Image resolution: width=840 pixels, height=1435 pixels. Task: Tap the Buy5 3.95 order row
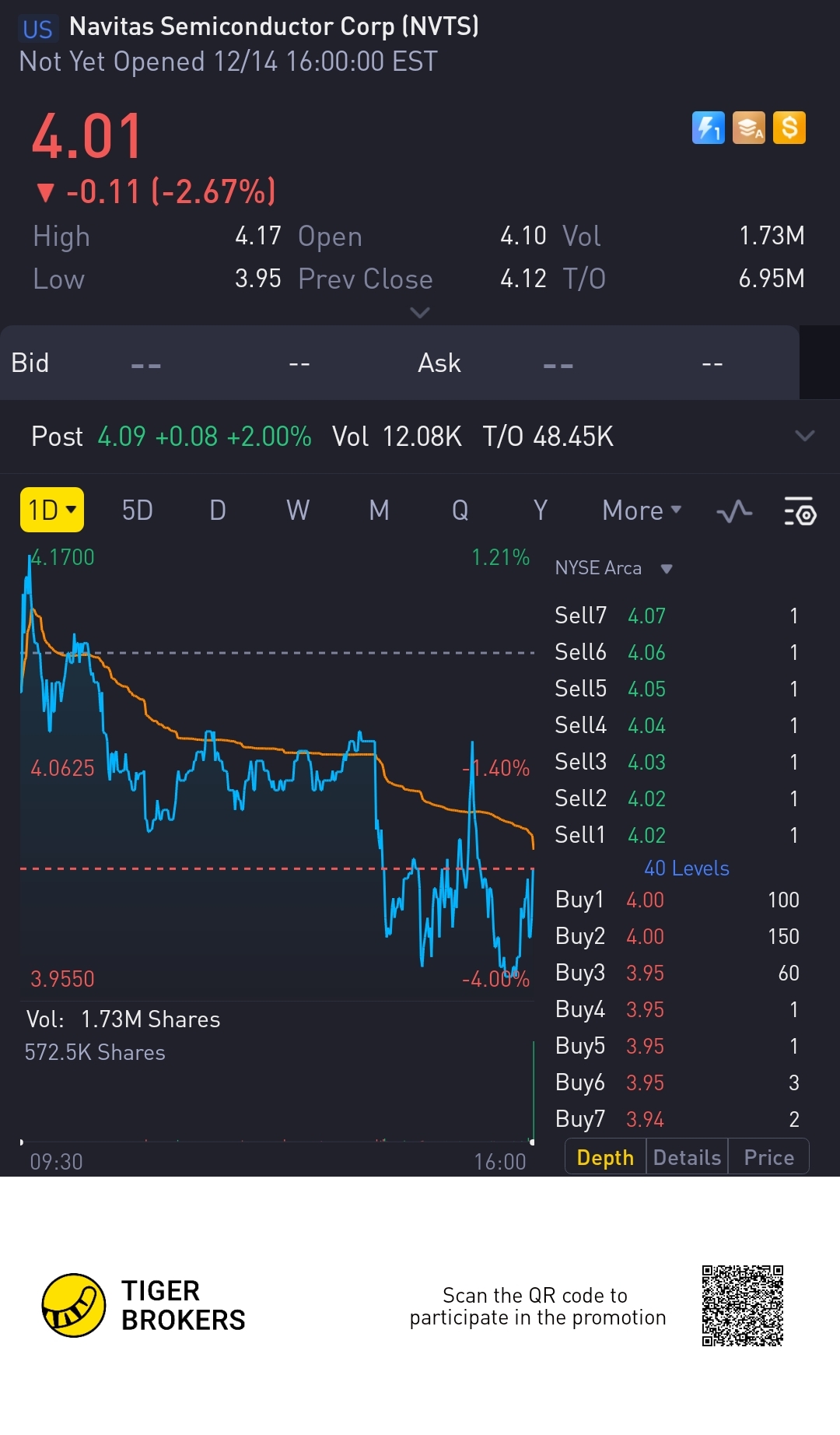click(677, 1046)
